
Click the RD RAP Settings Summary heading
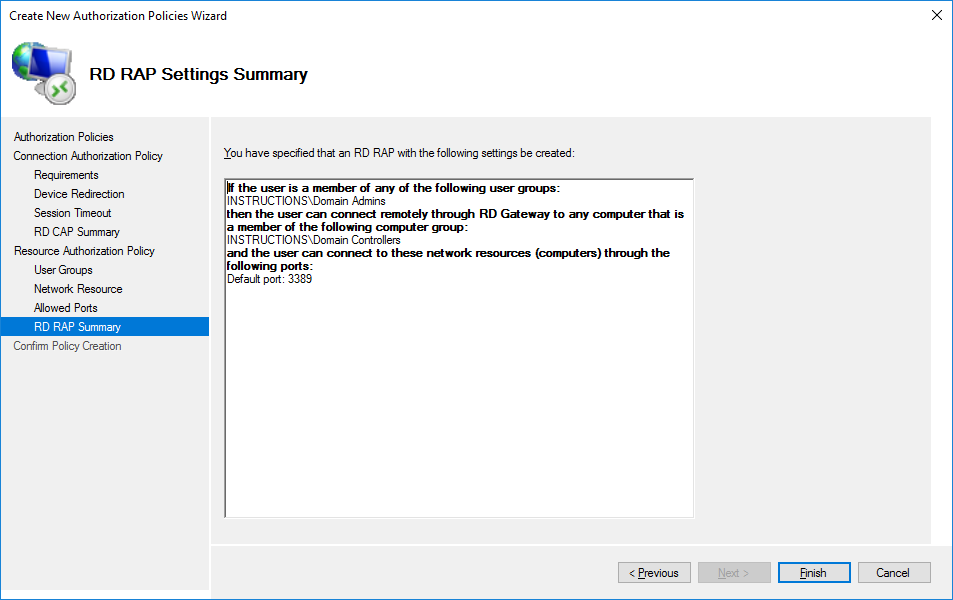click(198, 75)
